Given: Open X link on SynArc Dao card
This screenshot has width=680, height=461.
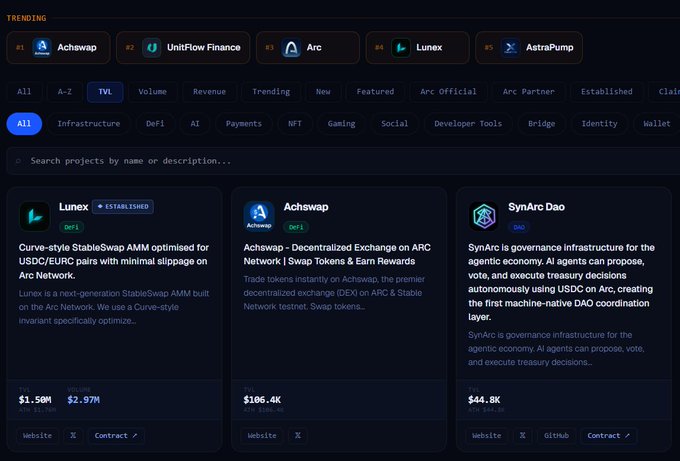Looking at the screenshot, I should pos(523,435).
